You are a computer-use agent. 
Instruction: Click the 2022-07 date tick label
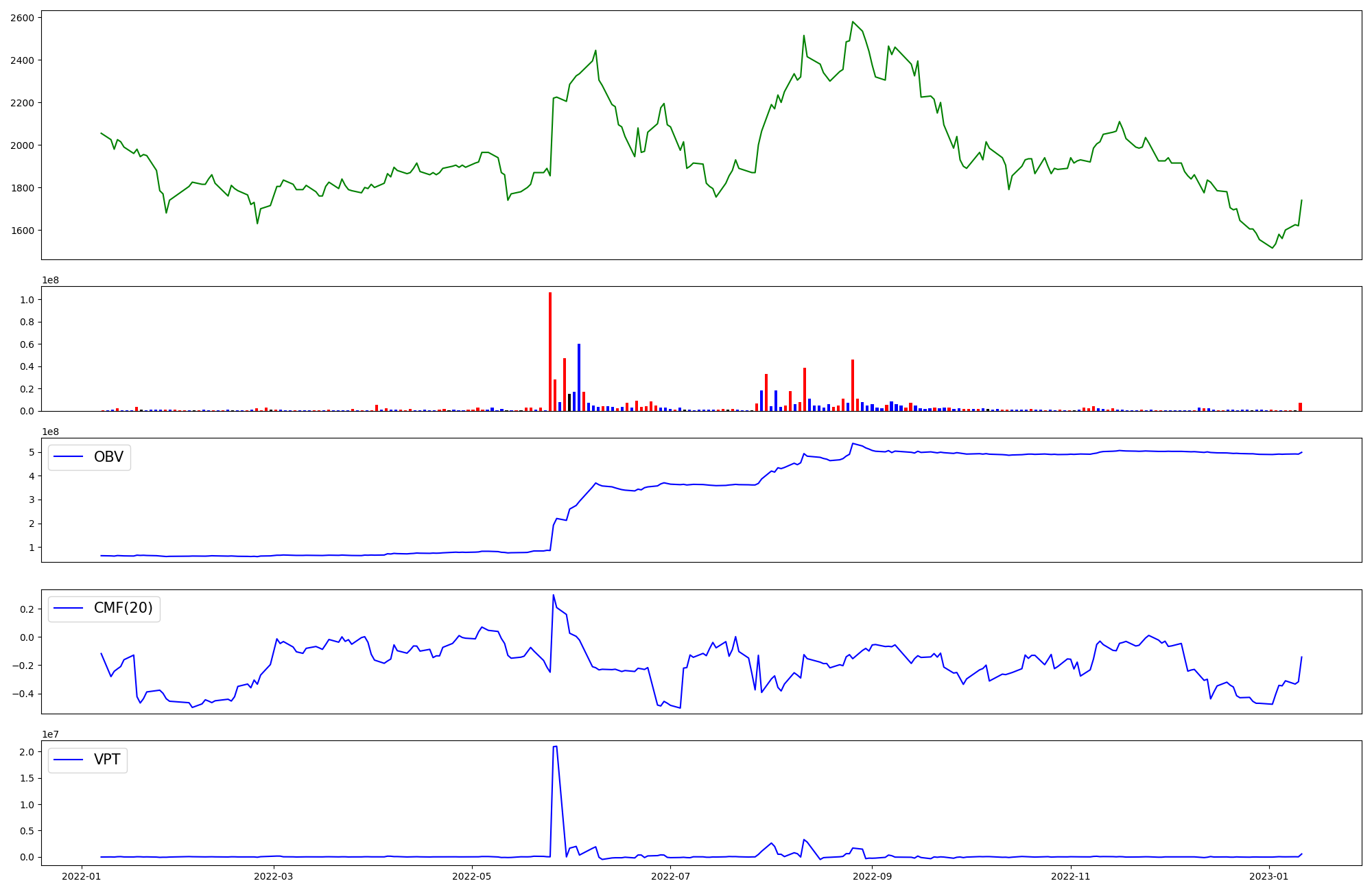[x=670, y=876]
